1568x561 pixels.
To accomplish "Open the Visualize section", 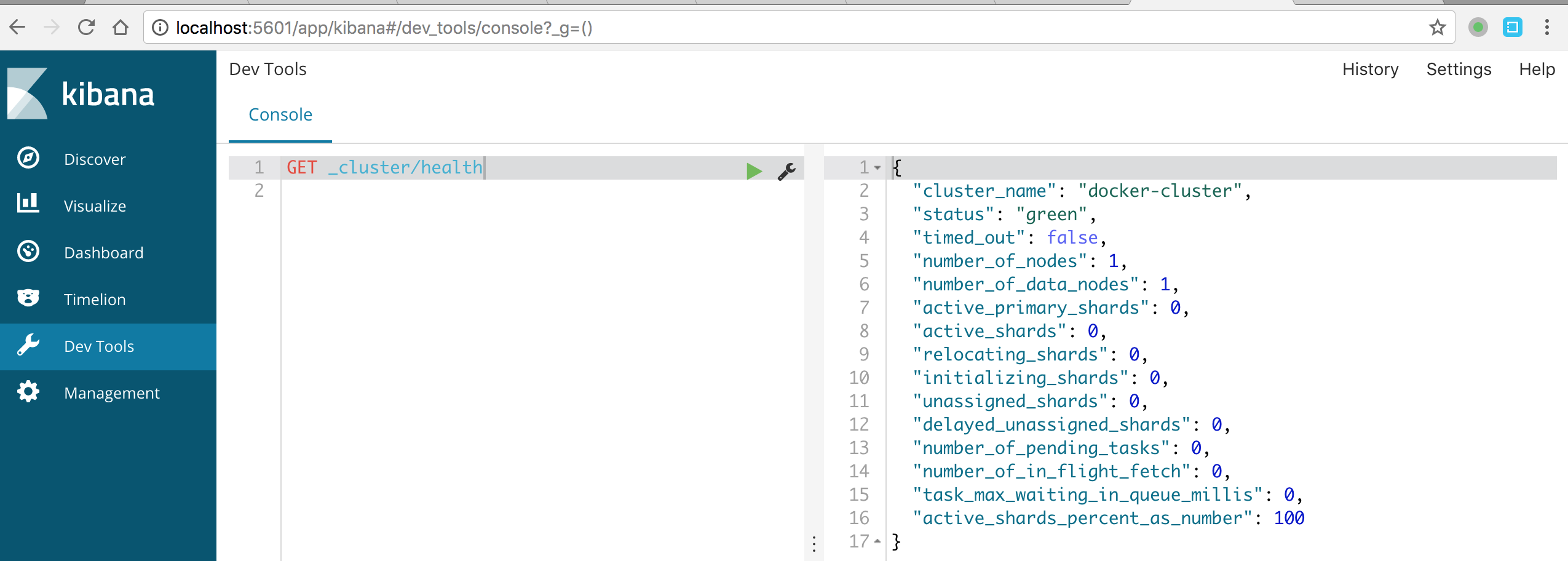I will click(x=95, y=206).
